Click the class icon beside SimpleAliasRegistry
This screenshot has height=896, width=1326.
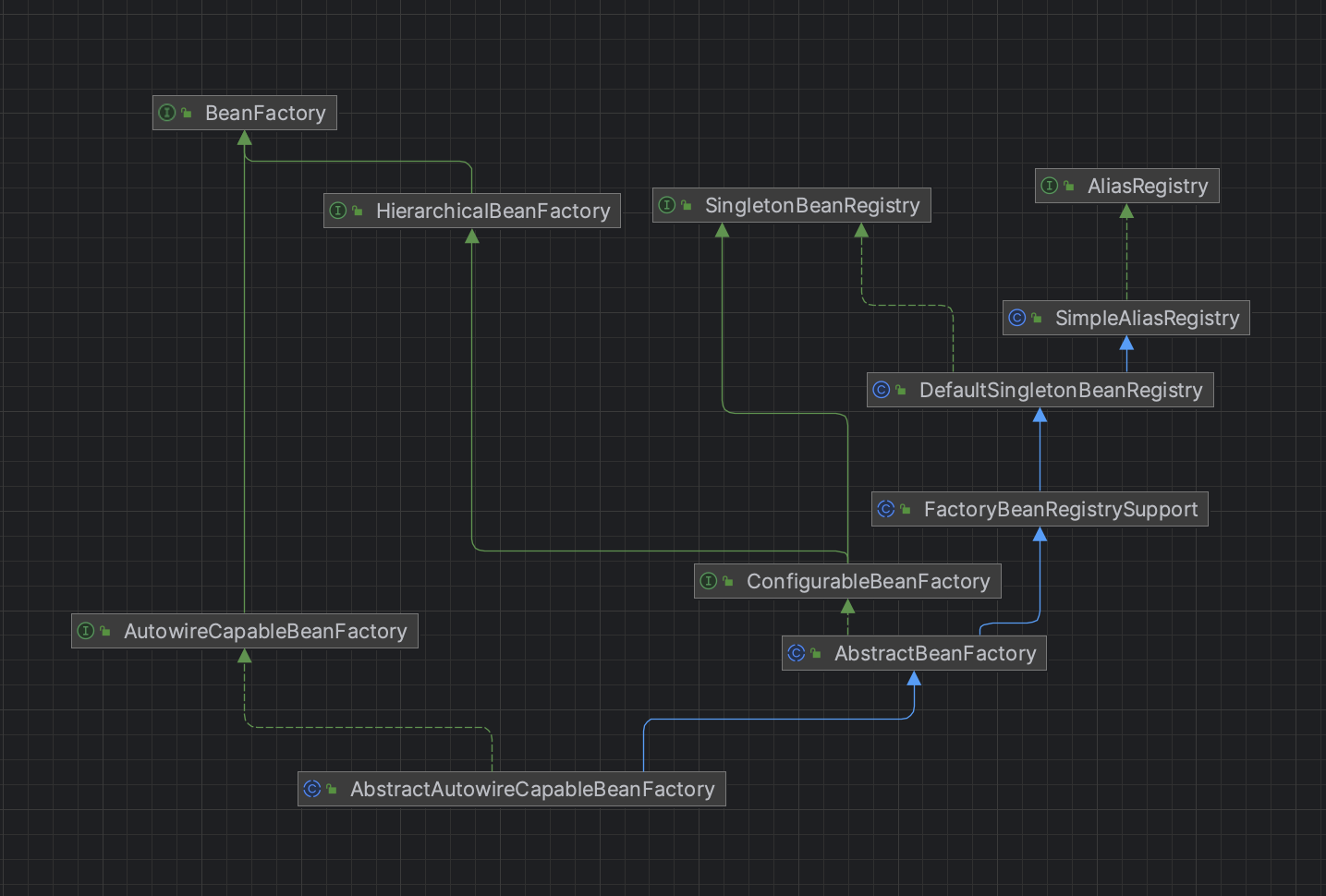click(1017, 318)
